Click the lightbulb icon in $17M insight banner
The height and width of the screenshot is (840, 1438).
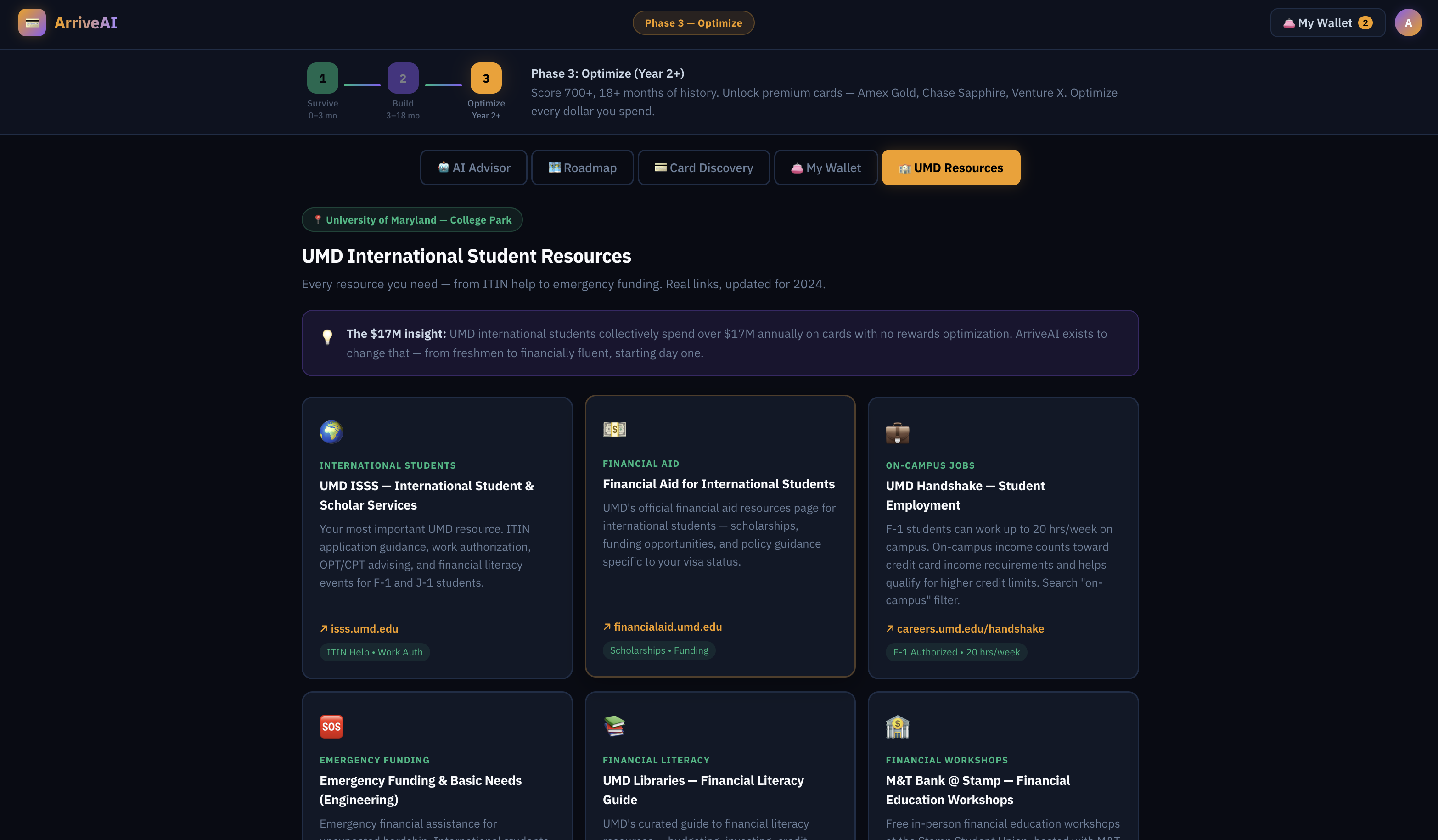pyautogui.click(x=327, y=336)
